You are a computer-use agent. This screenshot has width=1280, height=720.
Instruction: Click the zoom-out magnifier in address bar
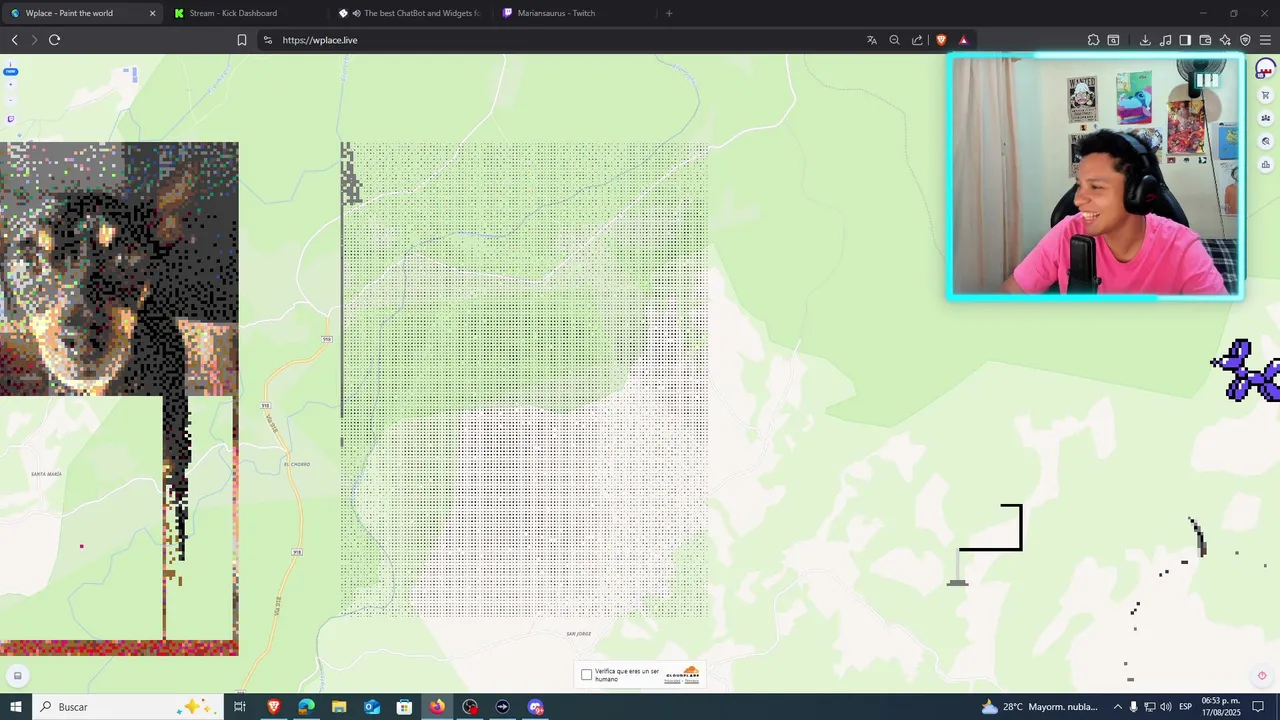[895, 40]
